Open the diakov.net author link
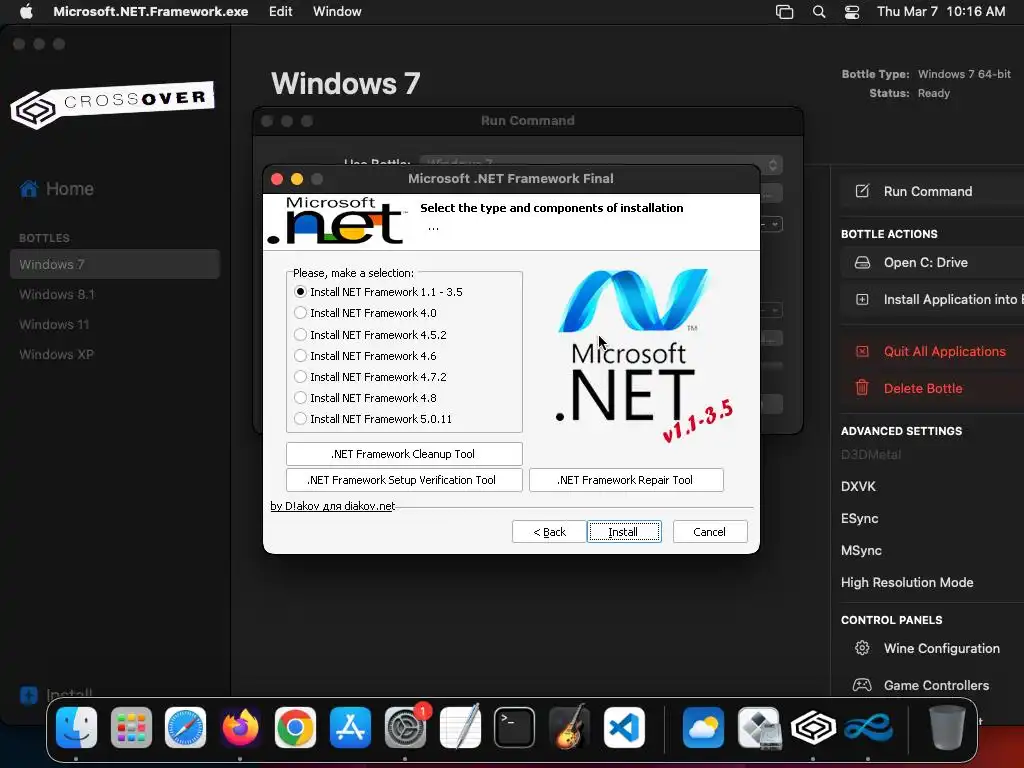The width and height of the screenshot is (1024, 768). click(x=332, y=506)
